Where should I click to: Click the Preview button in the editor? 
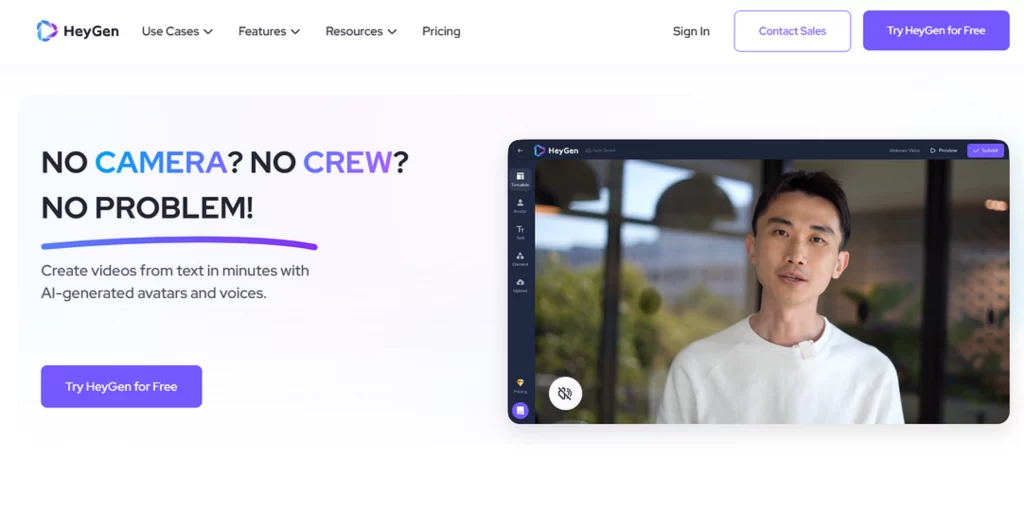(944, 150)
